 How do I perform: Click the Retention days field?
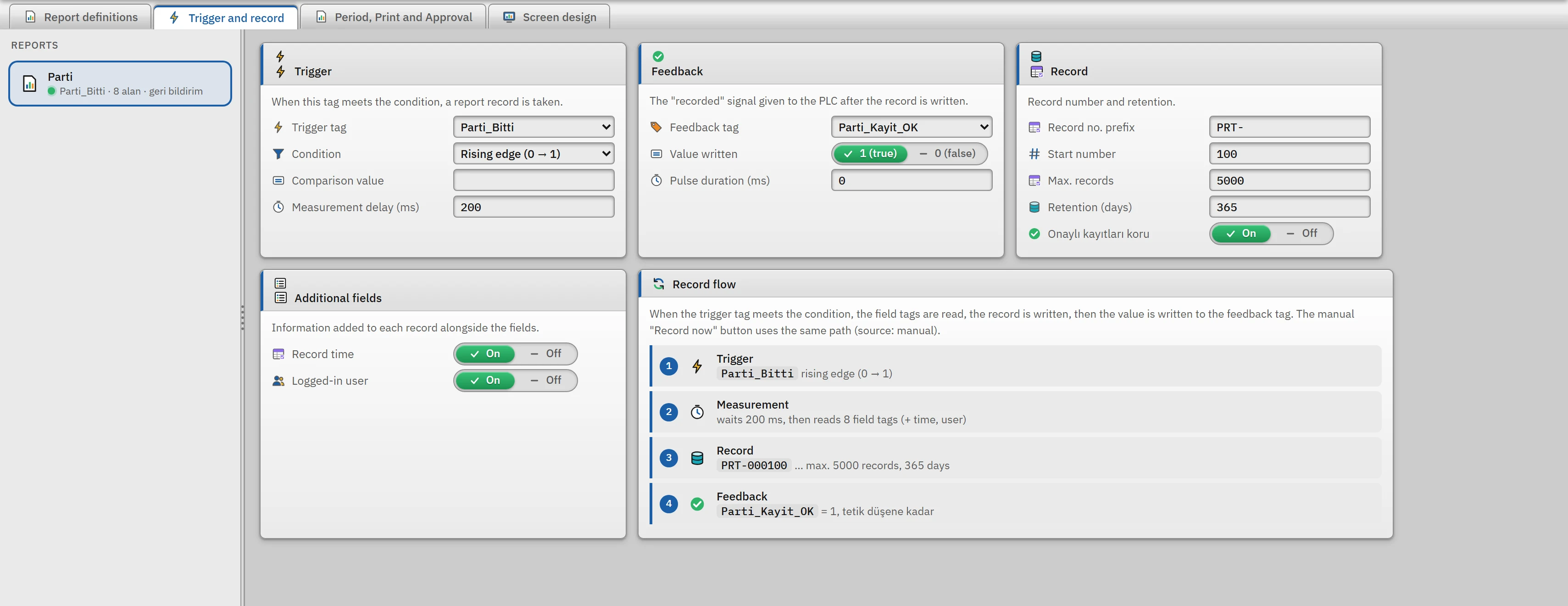[1289, 207]
